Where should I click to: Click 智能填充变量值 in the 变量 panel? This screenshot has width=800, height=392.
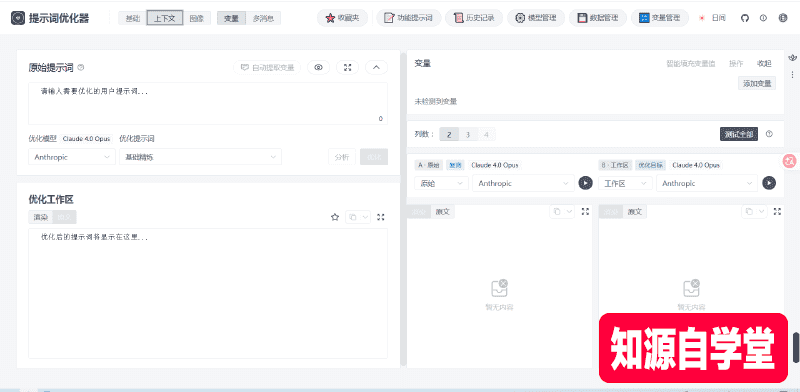tap(691, 64)
